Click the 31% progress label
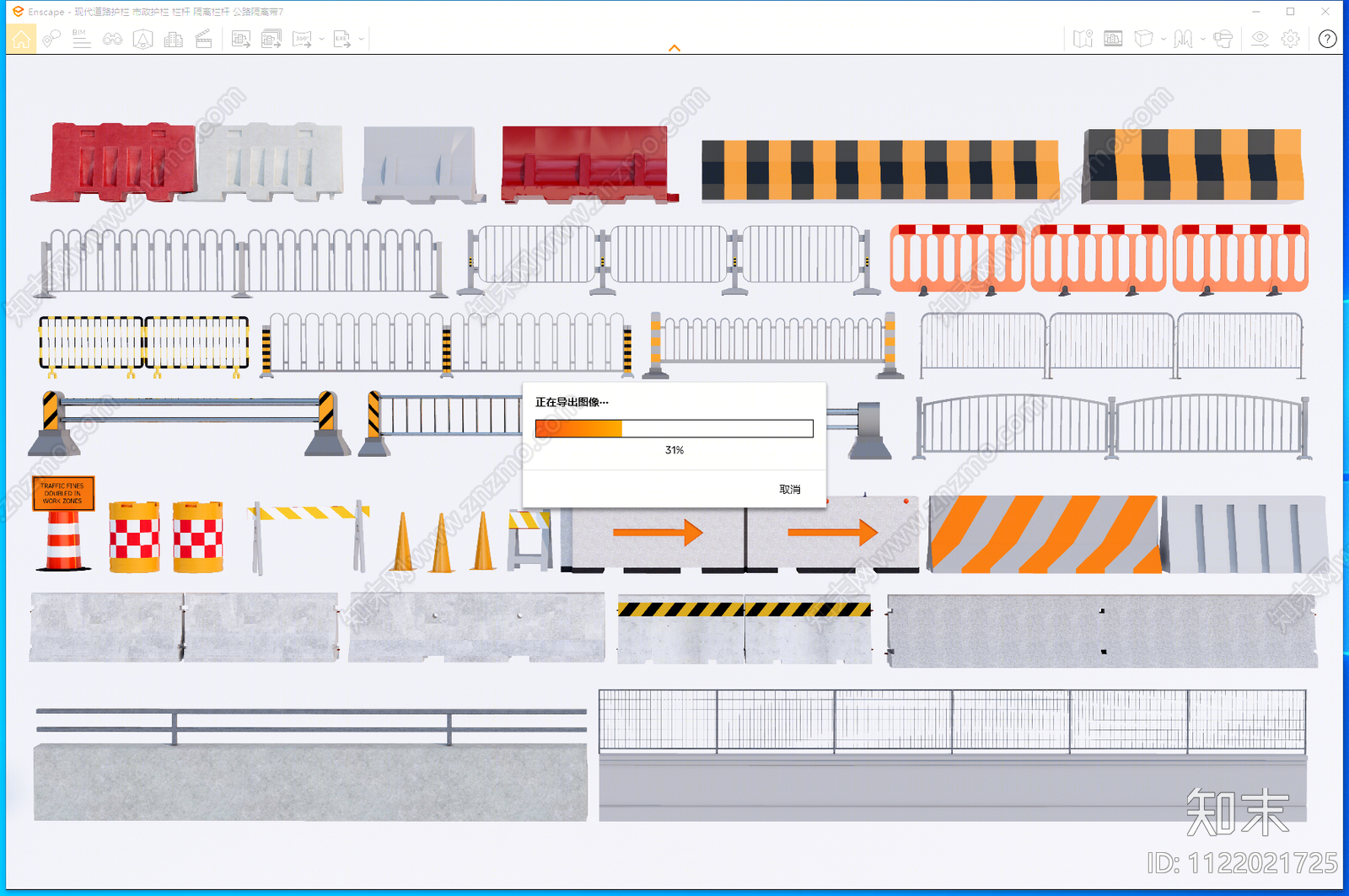1349x896 pixels. coord(674,450)
